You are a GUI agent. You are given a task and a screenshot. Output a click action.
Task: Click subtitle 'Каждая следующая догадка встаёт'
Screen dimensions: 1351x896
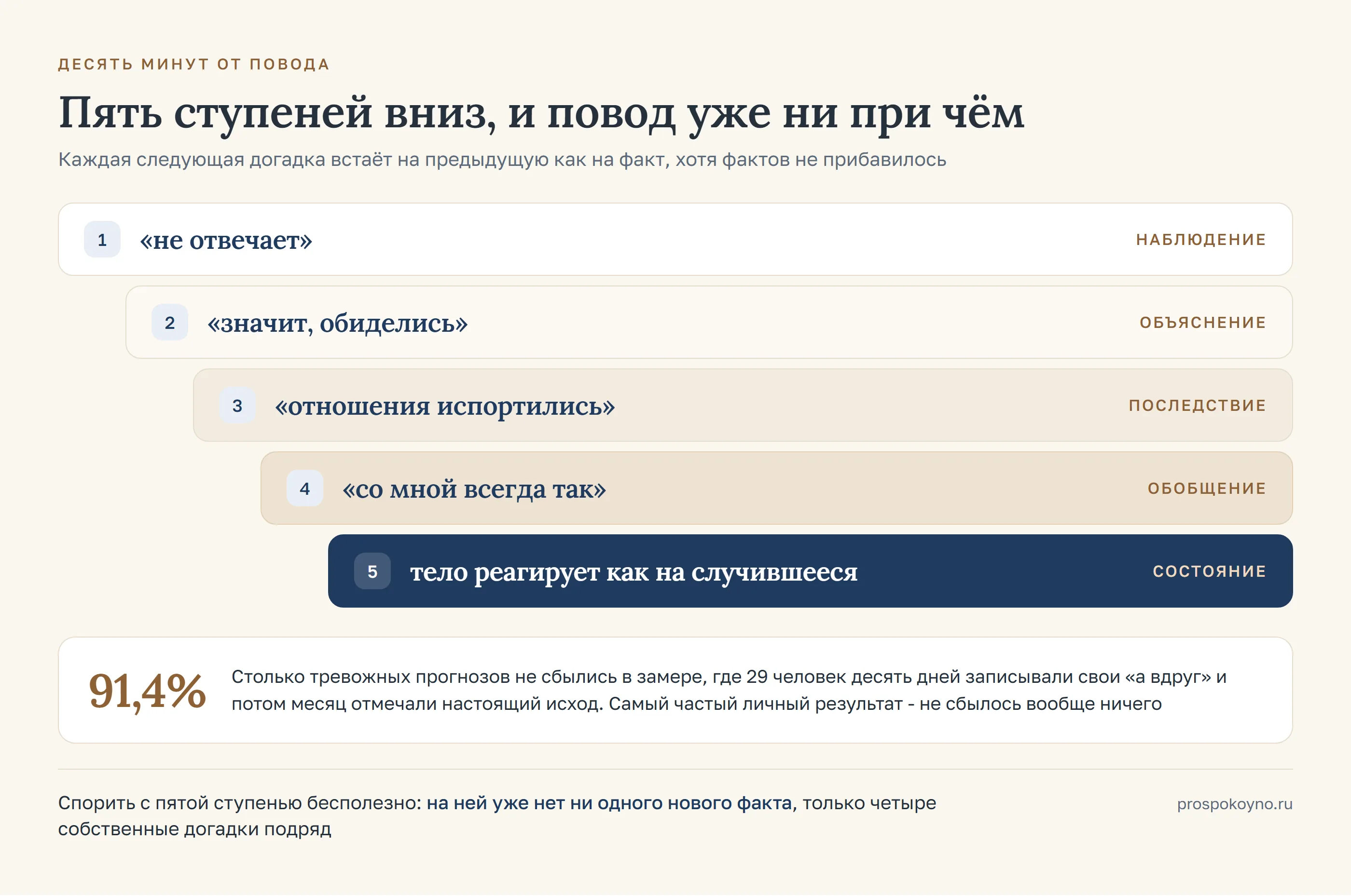tap(502, 160)
